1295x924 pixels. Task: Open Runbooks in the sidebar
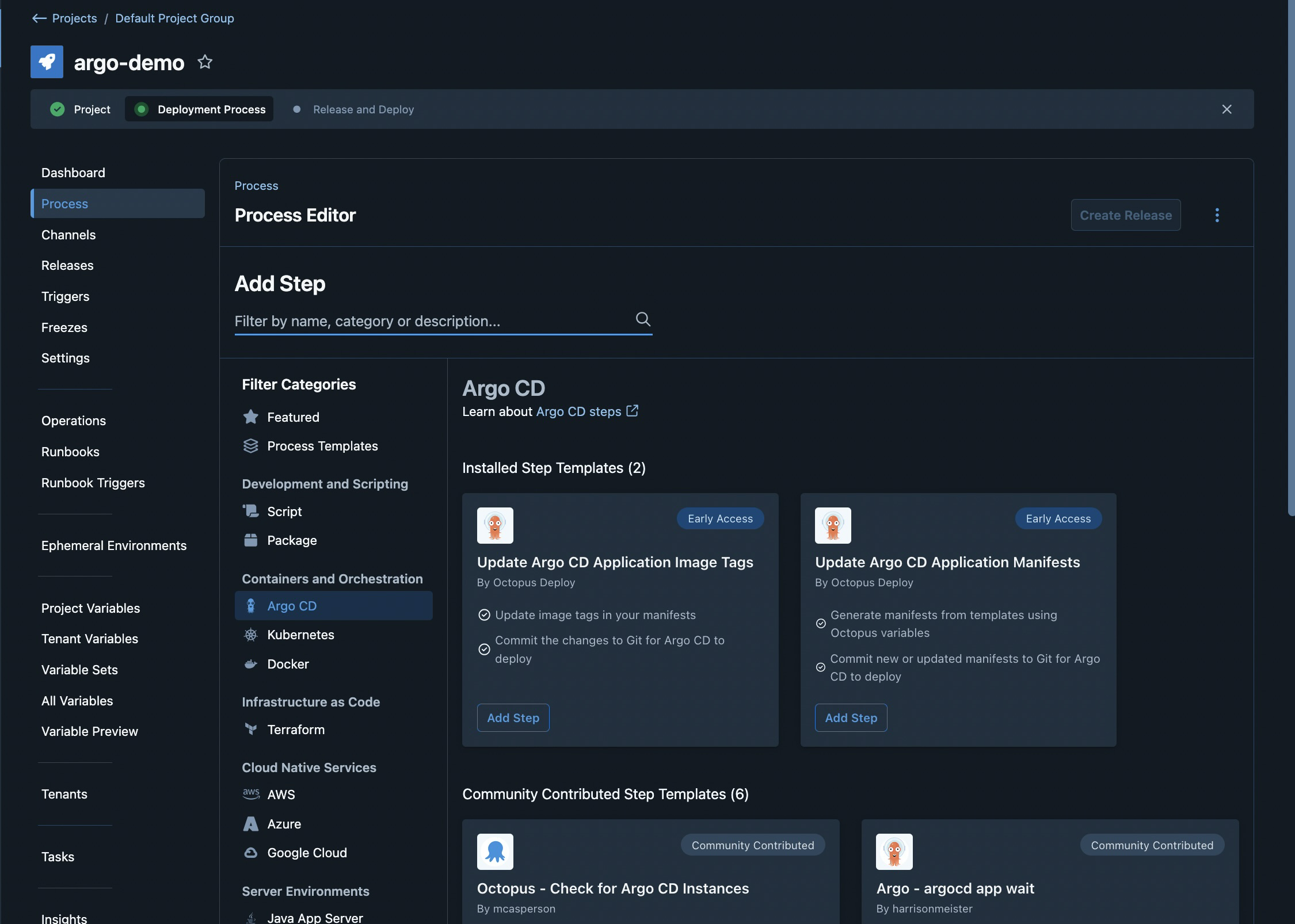[70, 452]
